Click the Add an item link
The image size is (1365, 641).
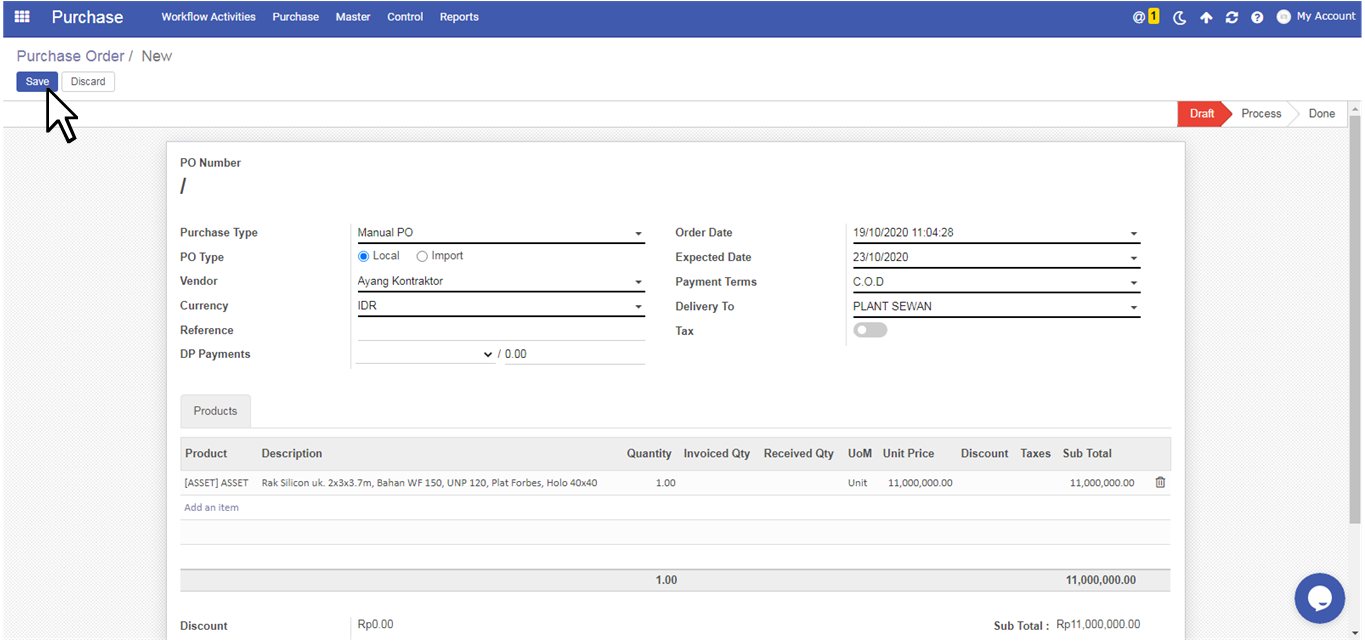(211, 508)
